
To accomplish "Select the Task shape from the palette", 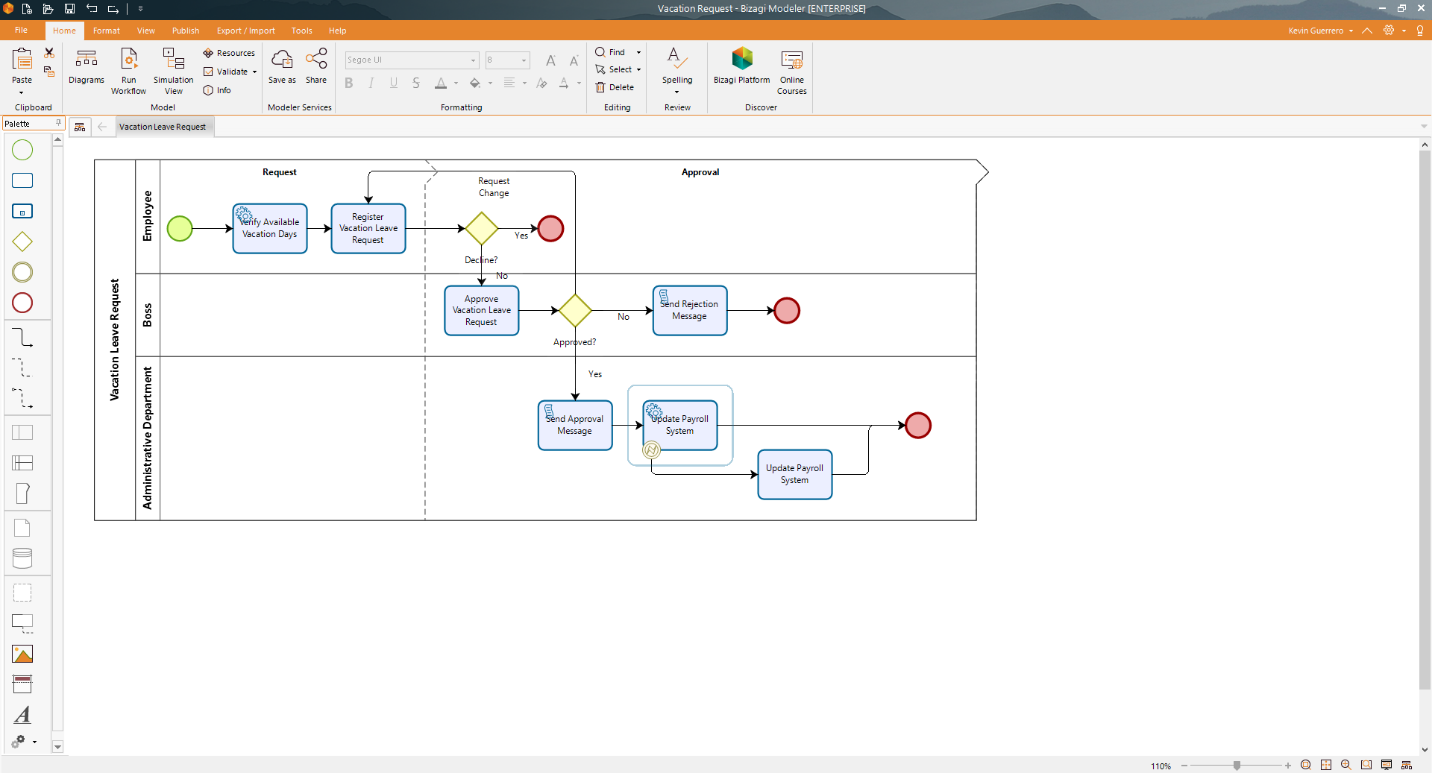I will coord(22,181).
